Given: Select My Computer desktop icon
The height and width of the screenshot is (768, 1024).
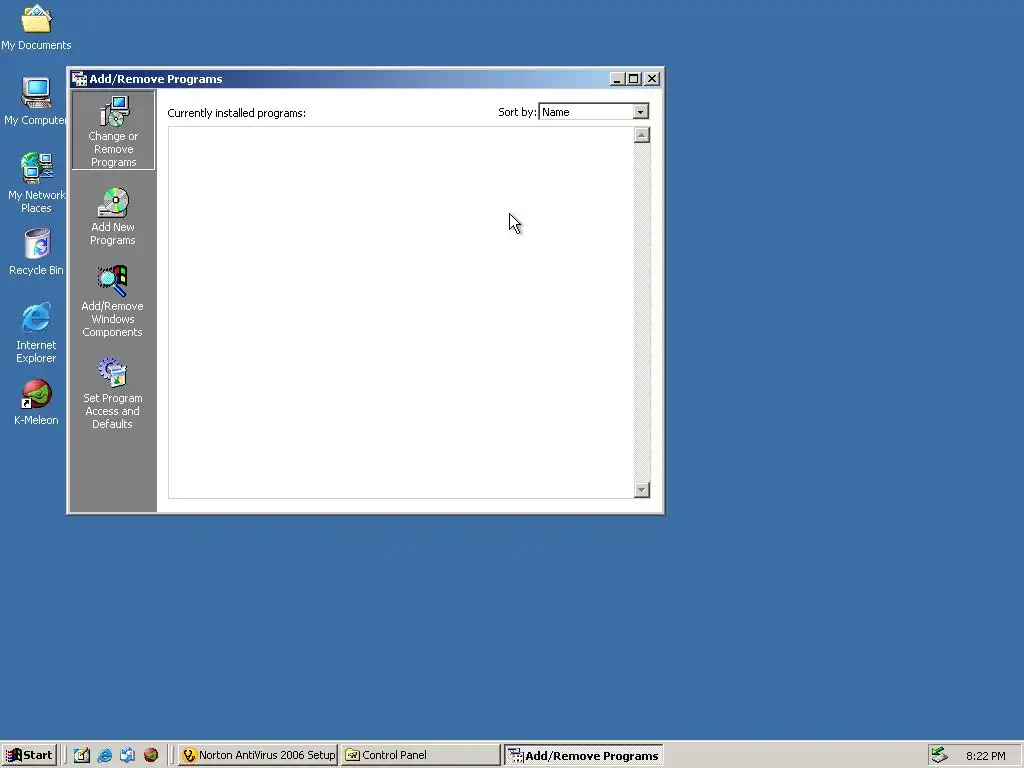Looking at the screenshot, I should [36, 101].
